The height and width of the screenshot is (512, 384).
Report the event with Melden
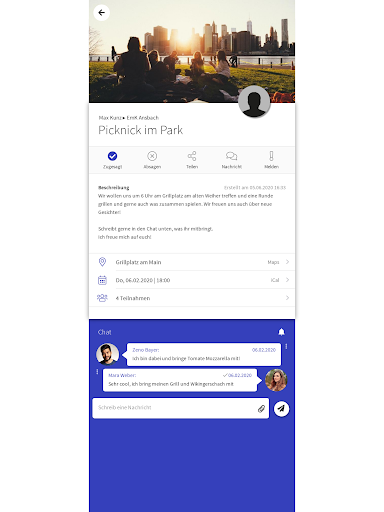pyautogui.click(x=271, y=156)
